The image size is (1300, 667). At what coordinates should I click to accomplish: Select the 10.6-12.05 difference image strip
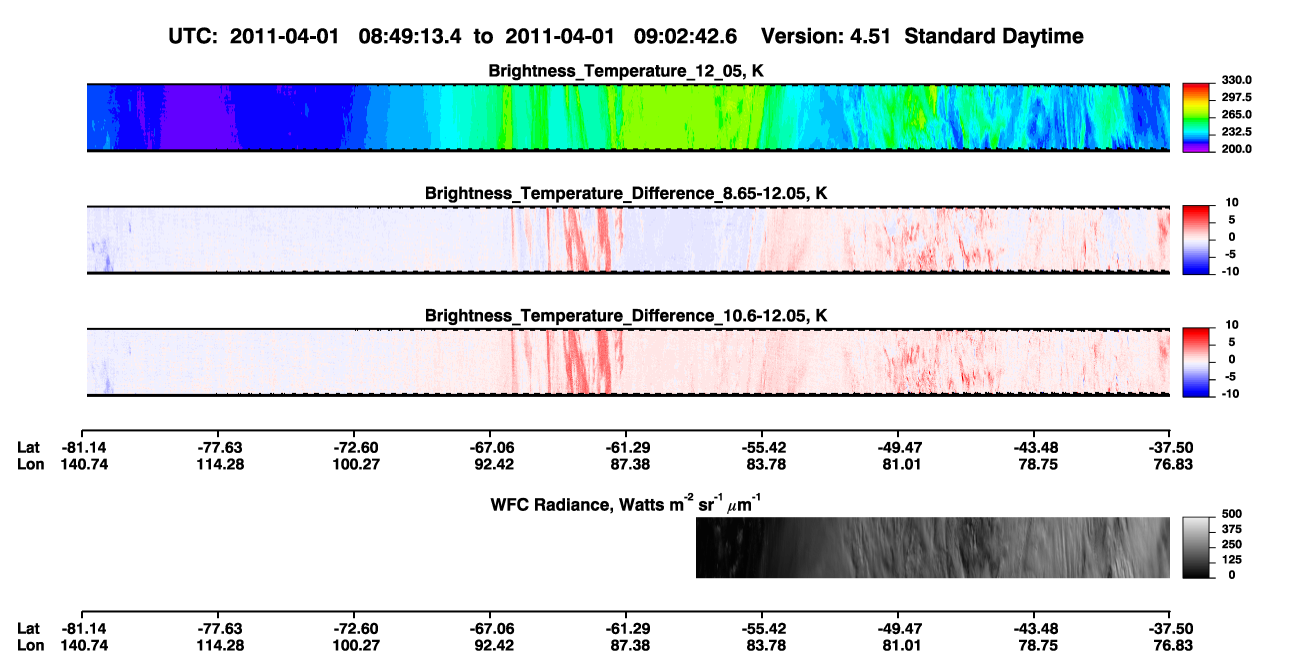(629, 362)
